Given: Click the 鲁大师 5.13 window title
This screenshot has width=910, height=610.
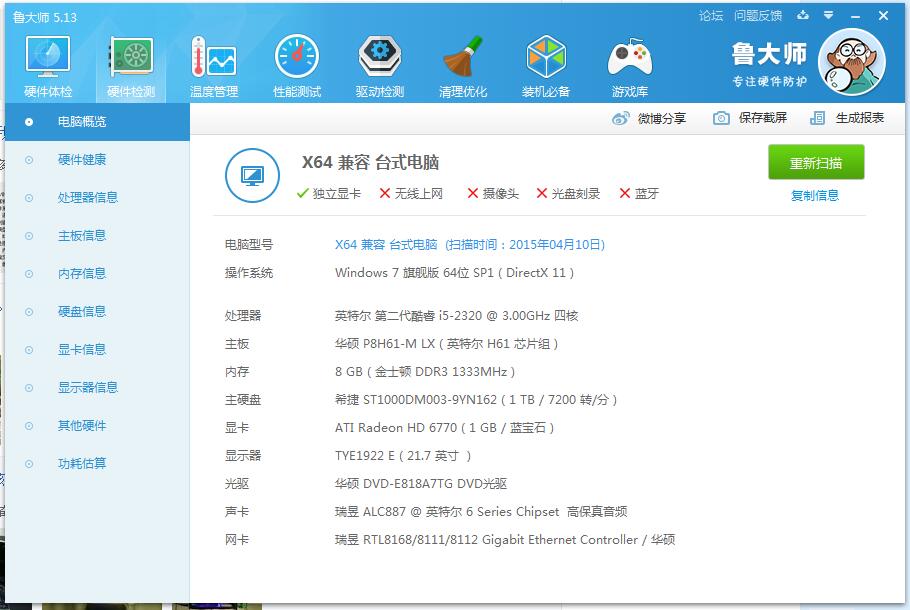Looking at the screenshot, I should (x=45, y=17).
